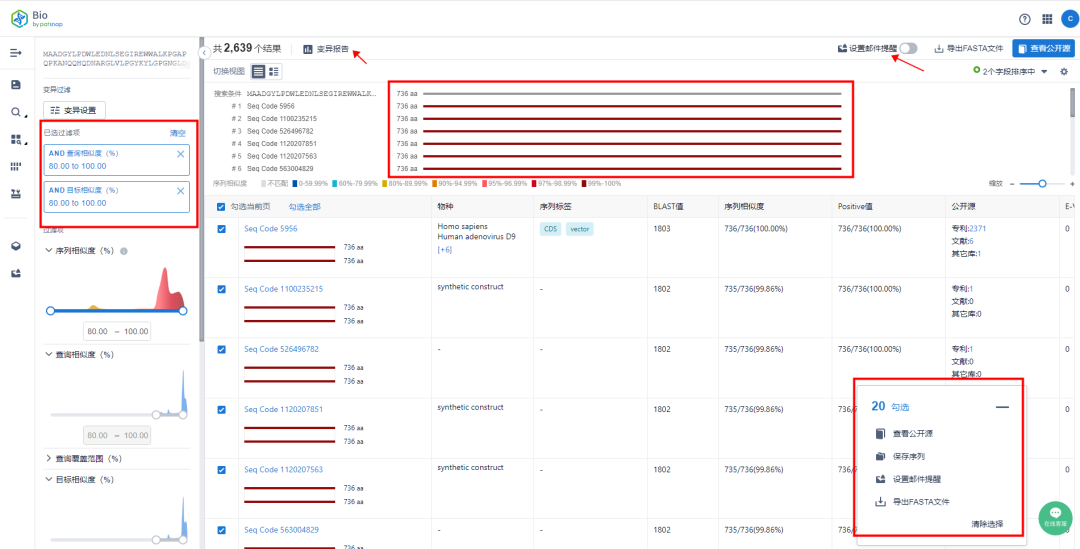Uncheck the Seq Code 563004829 row checkbox
1080x549 pixels.
click(221, 530)
